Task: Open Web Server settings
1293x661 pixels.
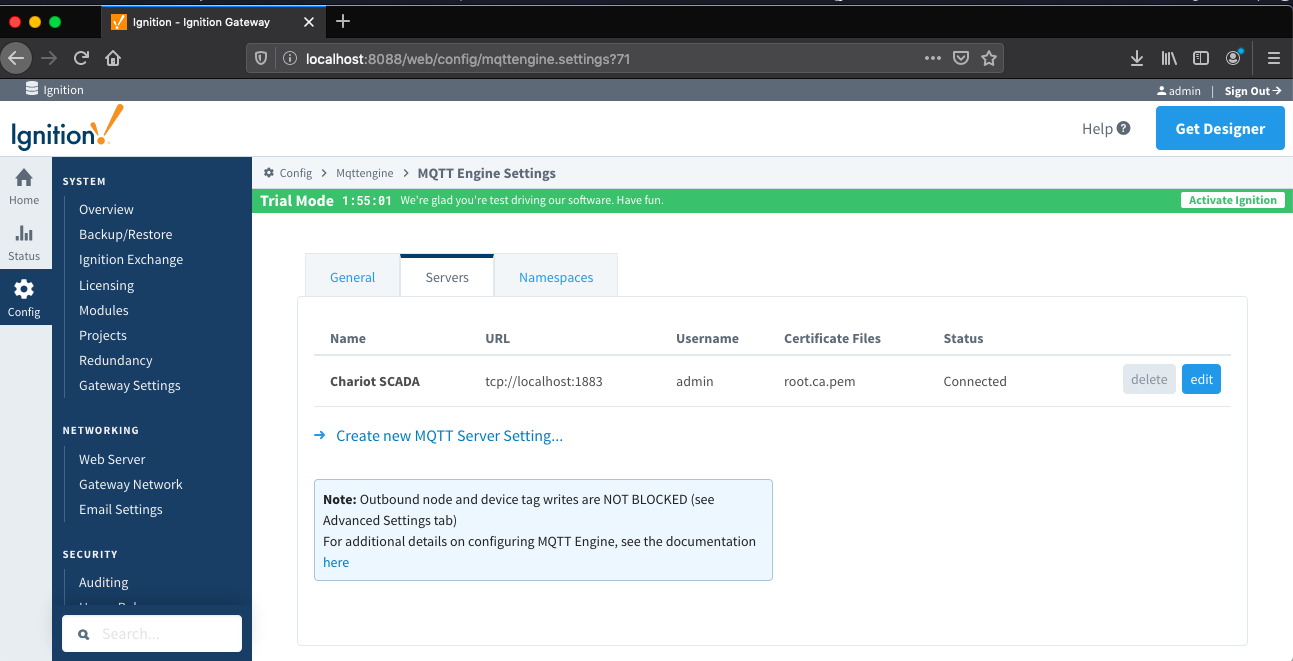Action: [112, 459]
